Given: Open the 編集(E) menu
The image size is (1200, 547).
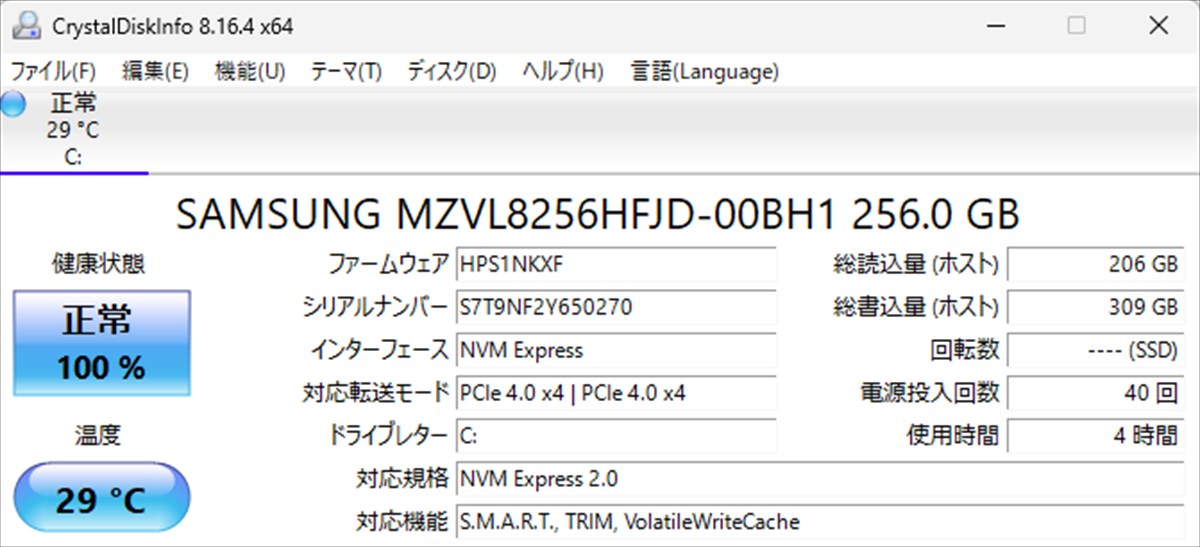Looking at the screenshot, I should point(155,71).
